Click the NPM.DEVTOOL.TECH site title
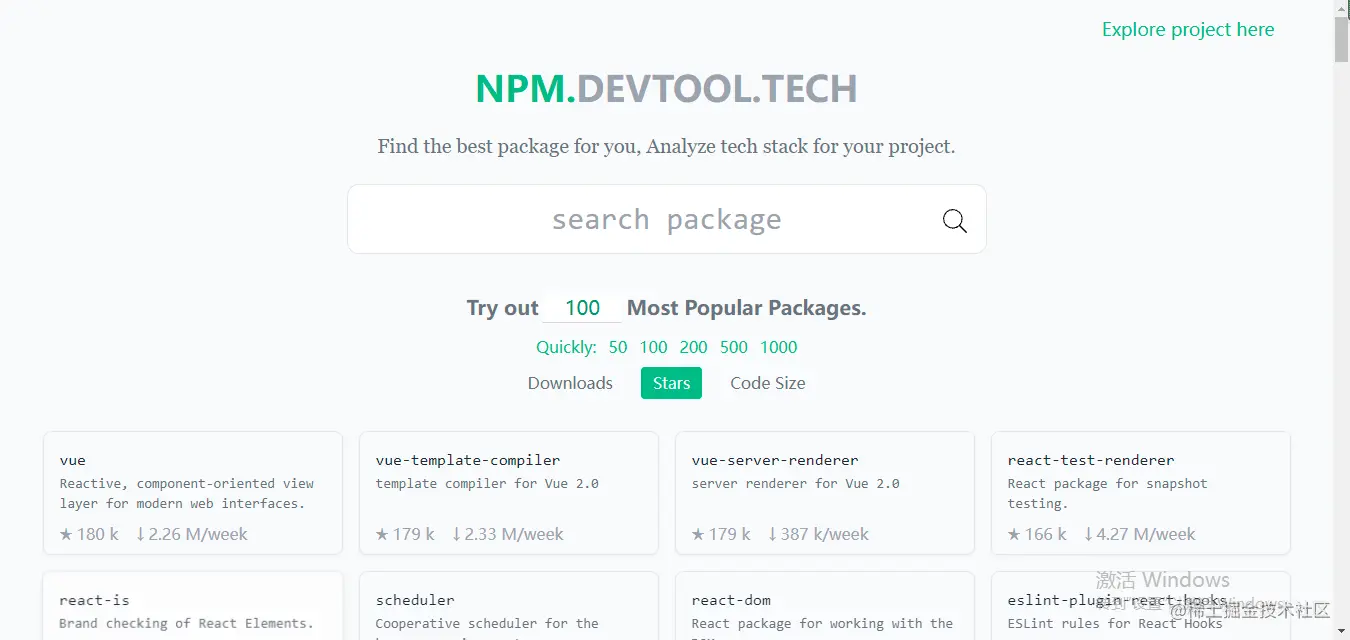 (666, 89)
